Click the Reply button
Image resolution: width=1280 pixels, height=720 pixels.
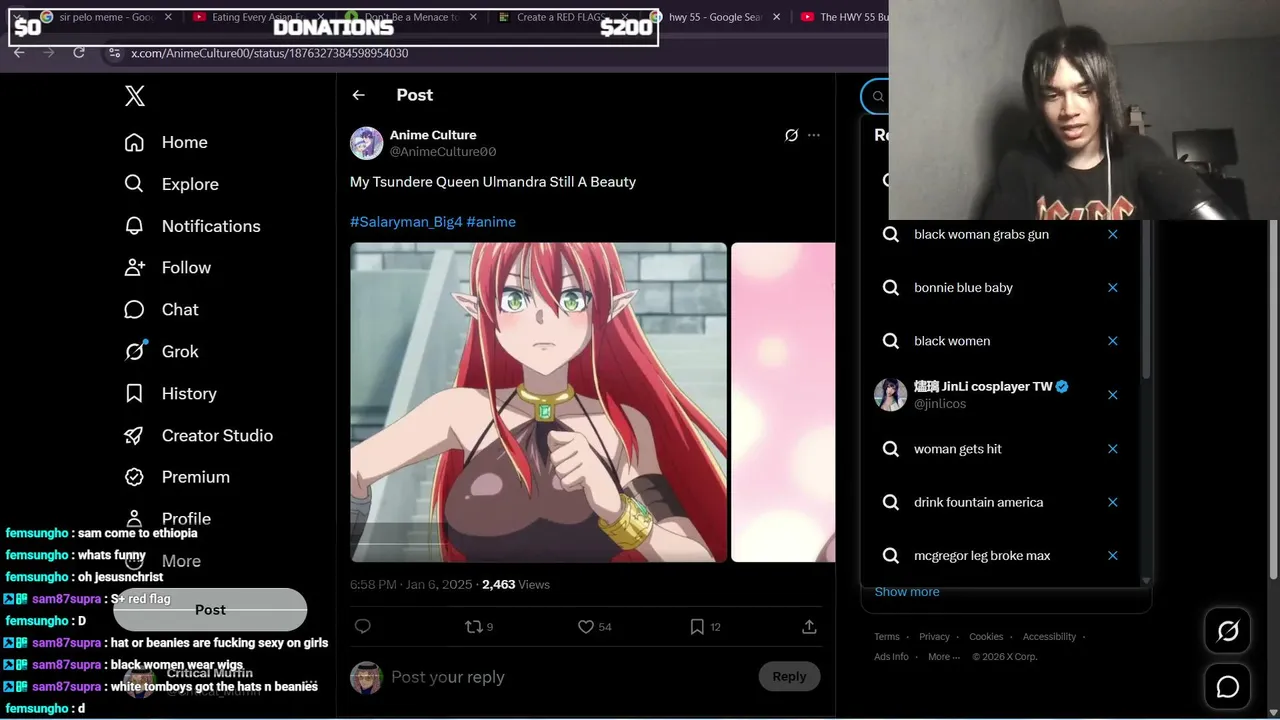click(x=789, y=677)
